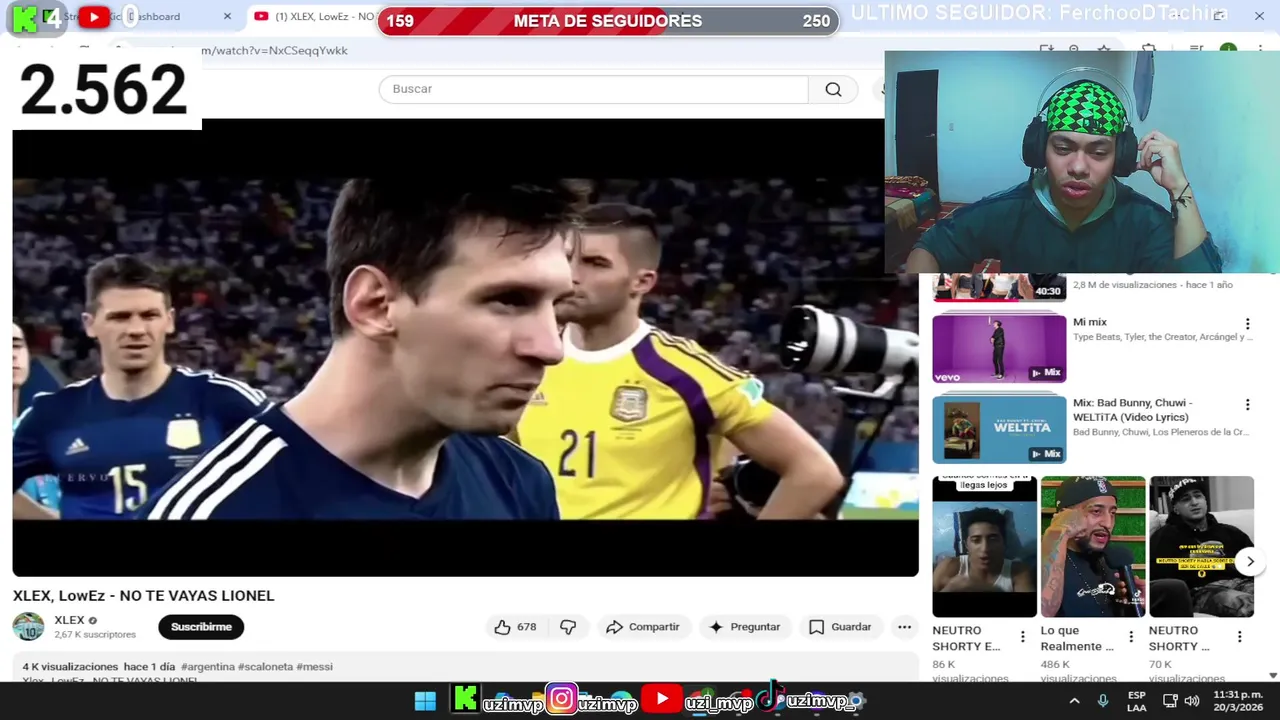Open the WELTiTA mix thumbnail

coord(999,429)
